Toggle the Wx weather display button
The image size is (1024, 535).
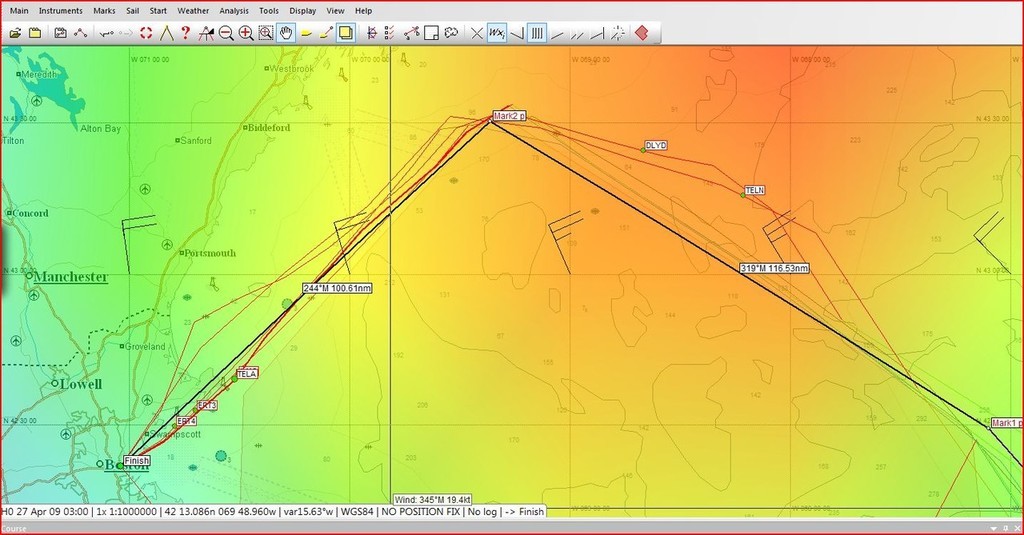[497, 33]
